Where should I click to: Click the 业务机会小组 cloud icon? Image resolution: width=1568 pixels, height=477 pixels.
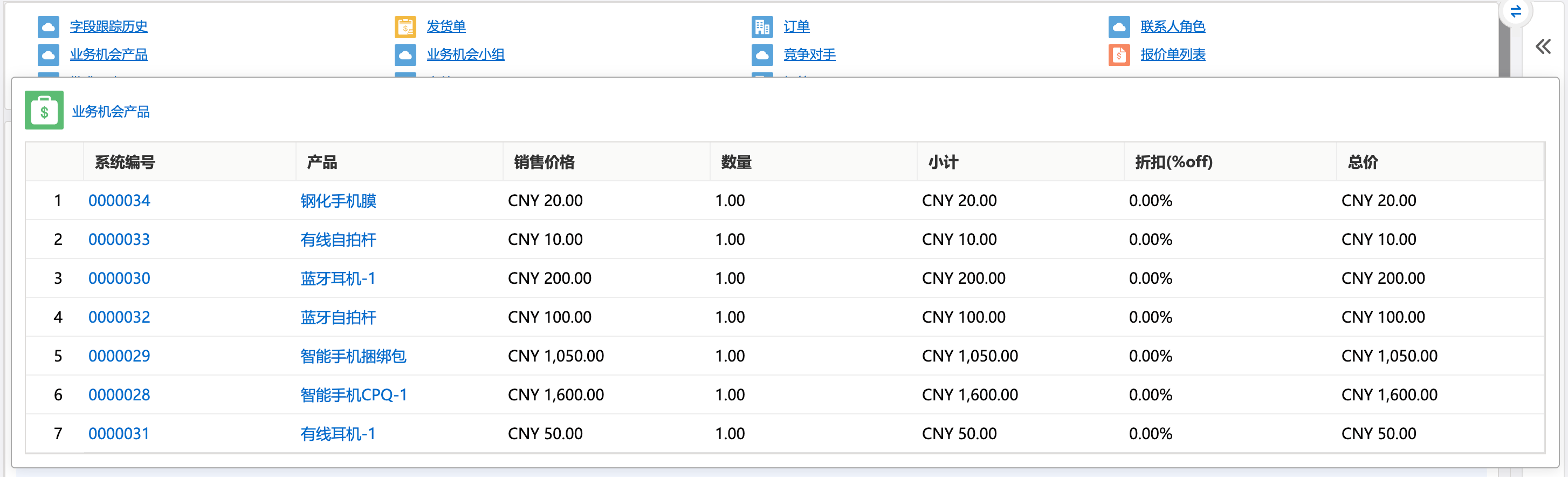click(x=405, y=55)
